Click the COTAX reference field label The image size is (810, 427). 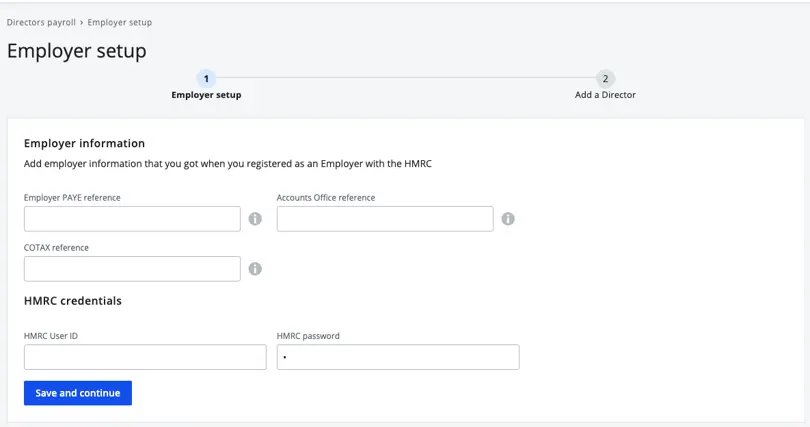[56, 248]
